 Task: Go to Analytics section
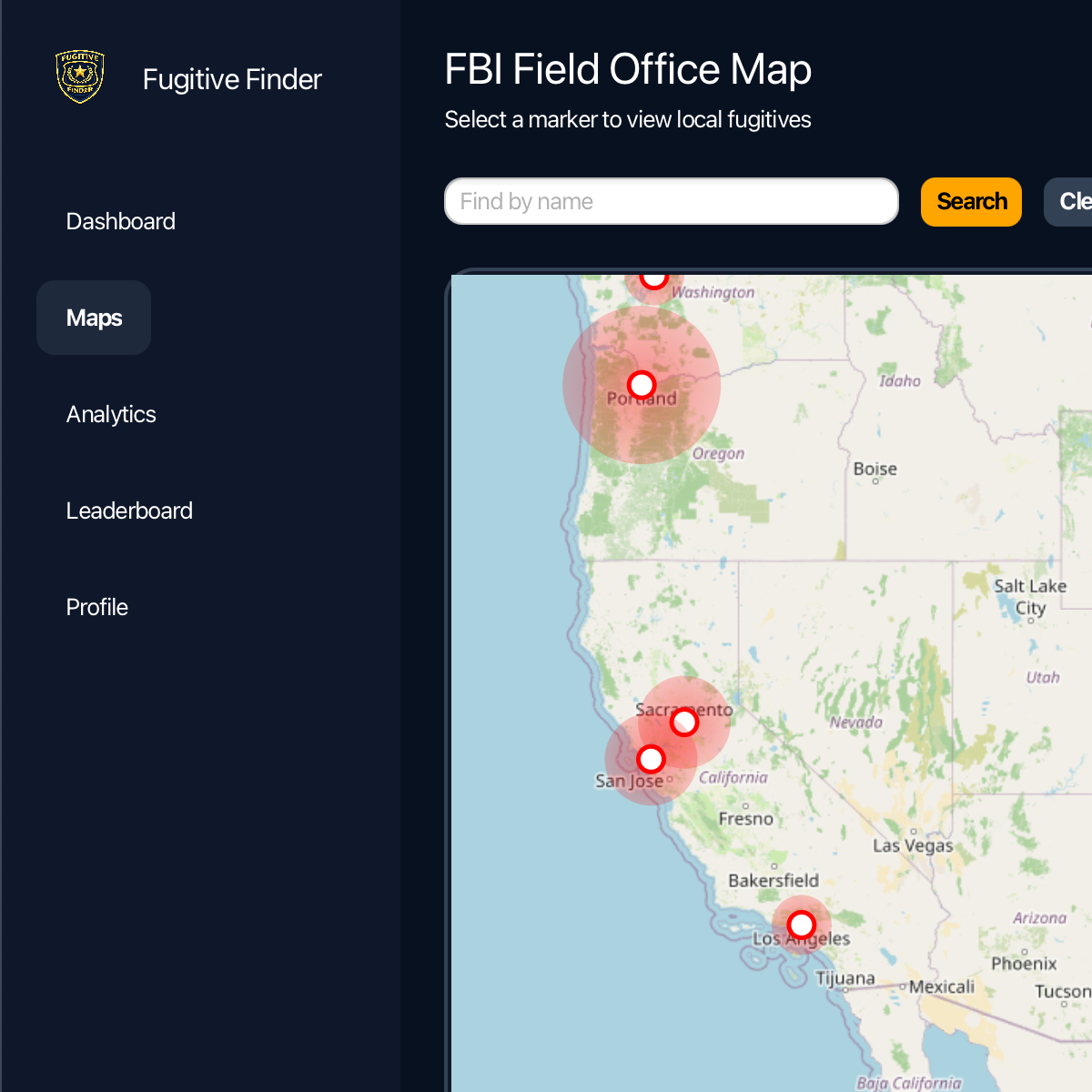[111, 414]
